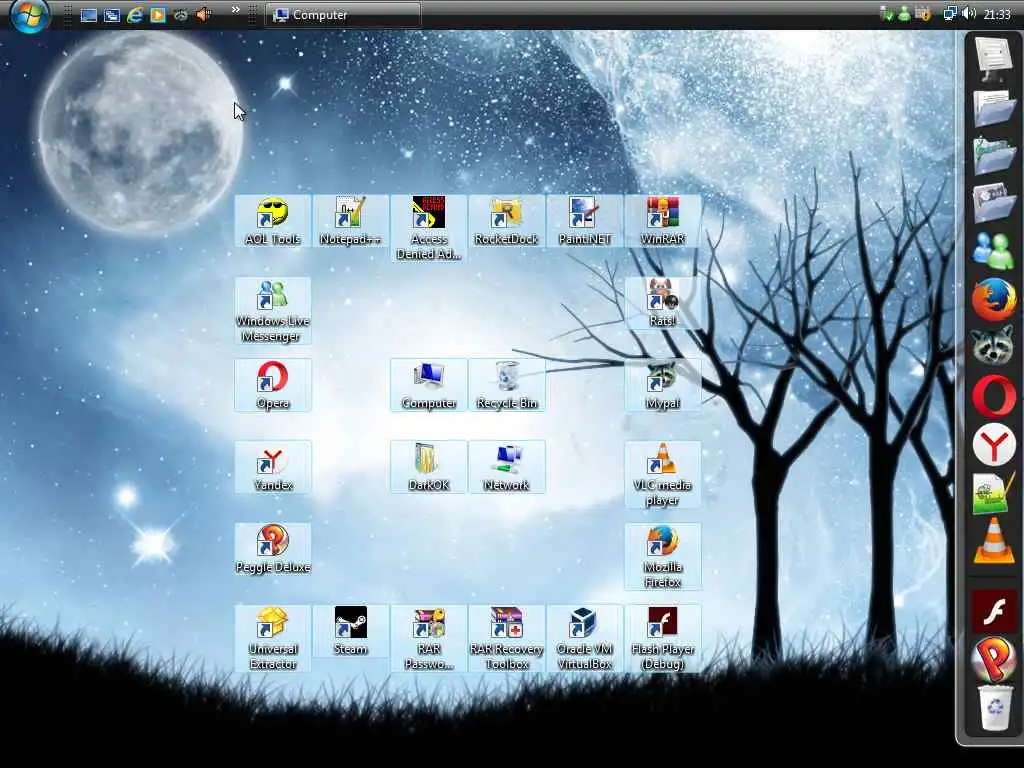Click the raccoon icon in Quick Launch
The width and height of the screenshot is (1024, 768).
coord(180,15)
